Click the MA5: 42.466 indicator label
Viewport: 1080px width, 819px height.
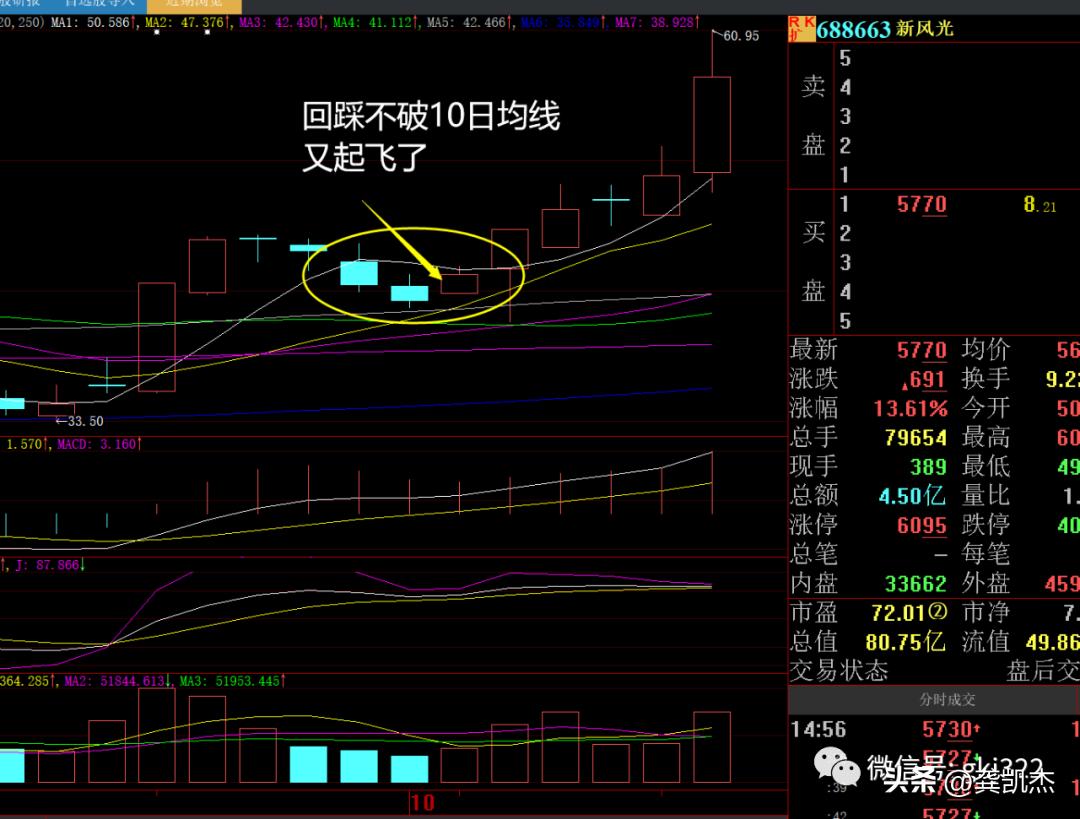[469, 23]
